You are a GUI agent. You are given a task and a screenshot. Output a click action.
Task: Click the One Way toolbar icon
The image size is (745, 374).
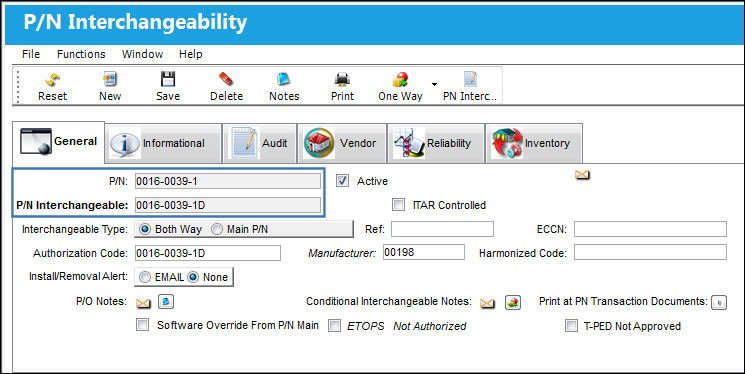click(400, 79)
